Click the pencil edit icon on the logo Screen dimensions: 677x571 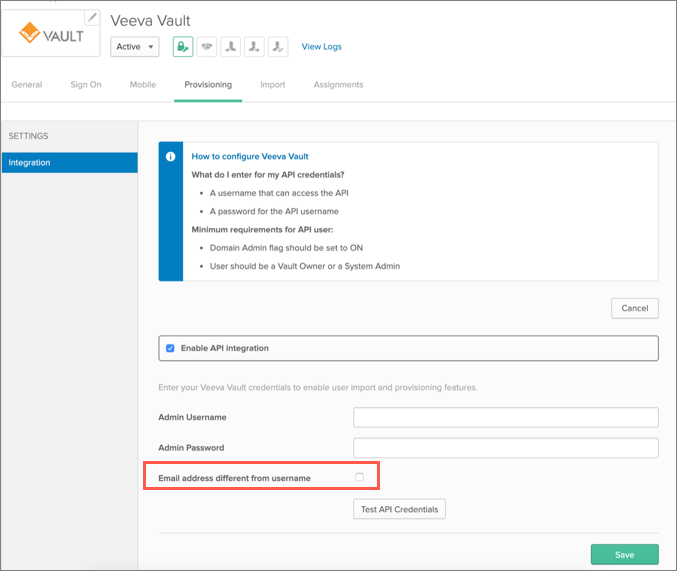click(x=92, y=17)
